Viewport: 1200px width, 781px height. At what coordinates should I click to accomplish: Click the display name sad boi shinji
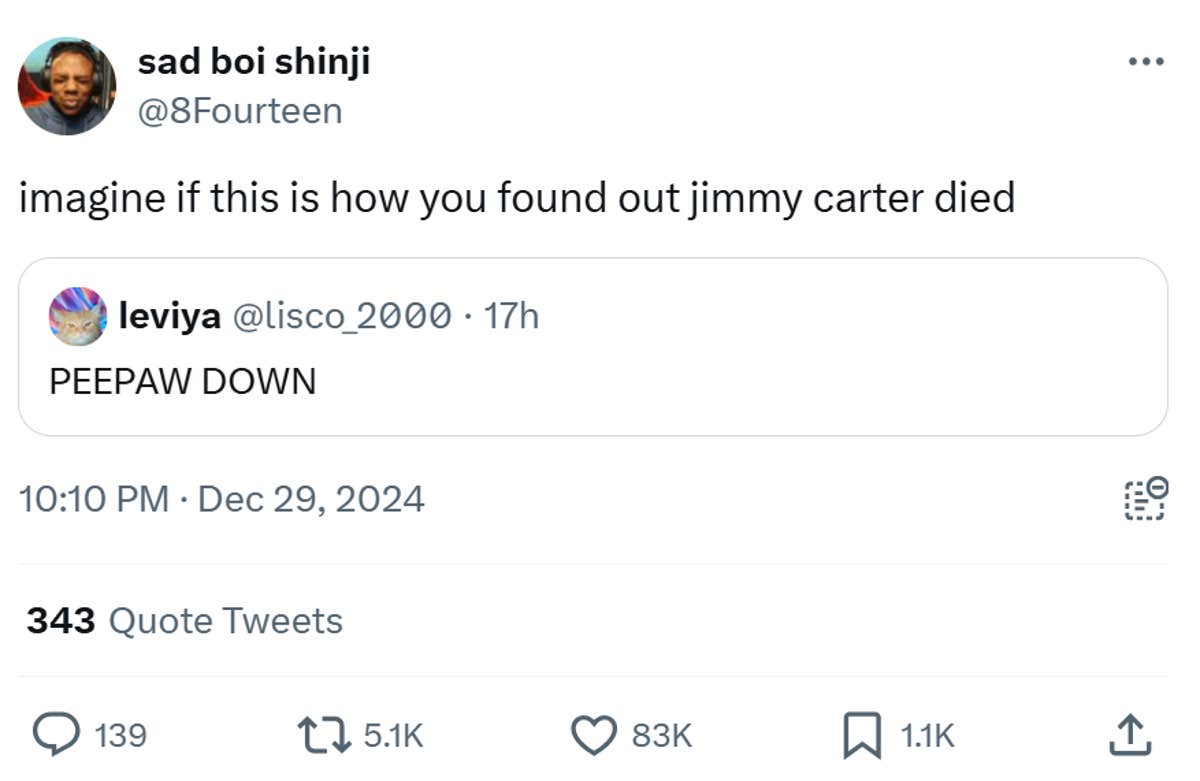[254, 60]
